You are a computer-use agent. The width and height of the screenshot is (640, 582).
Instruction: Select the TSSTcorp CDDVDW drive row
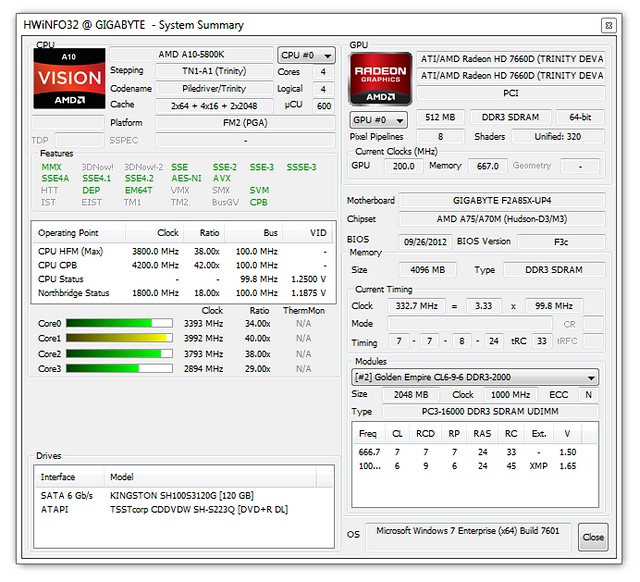pos(184,509)
